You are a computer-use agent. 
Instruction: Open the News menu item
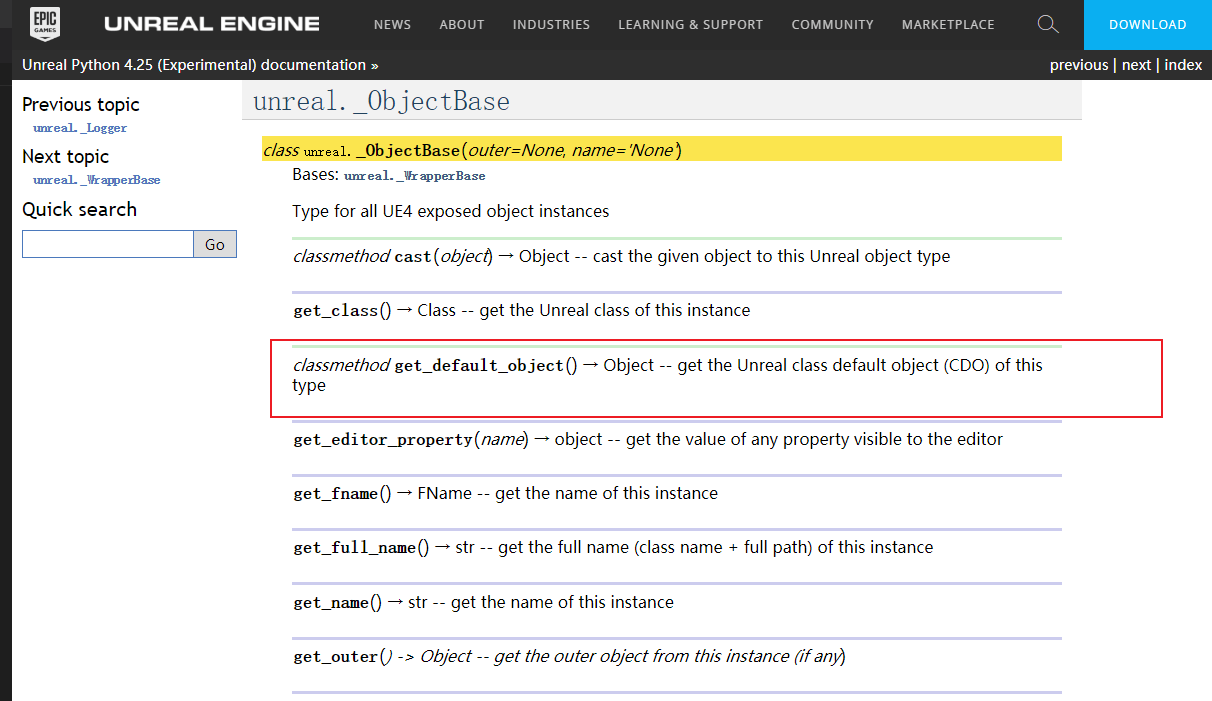392,24
